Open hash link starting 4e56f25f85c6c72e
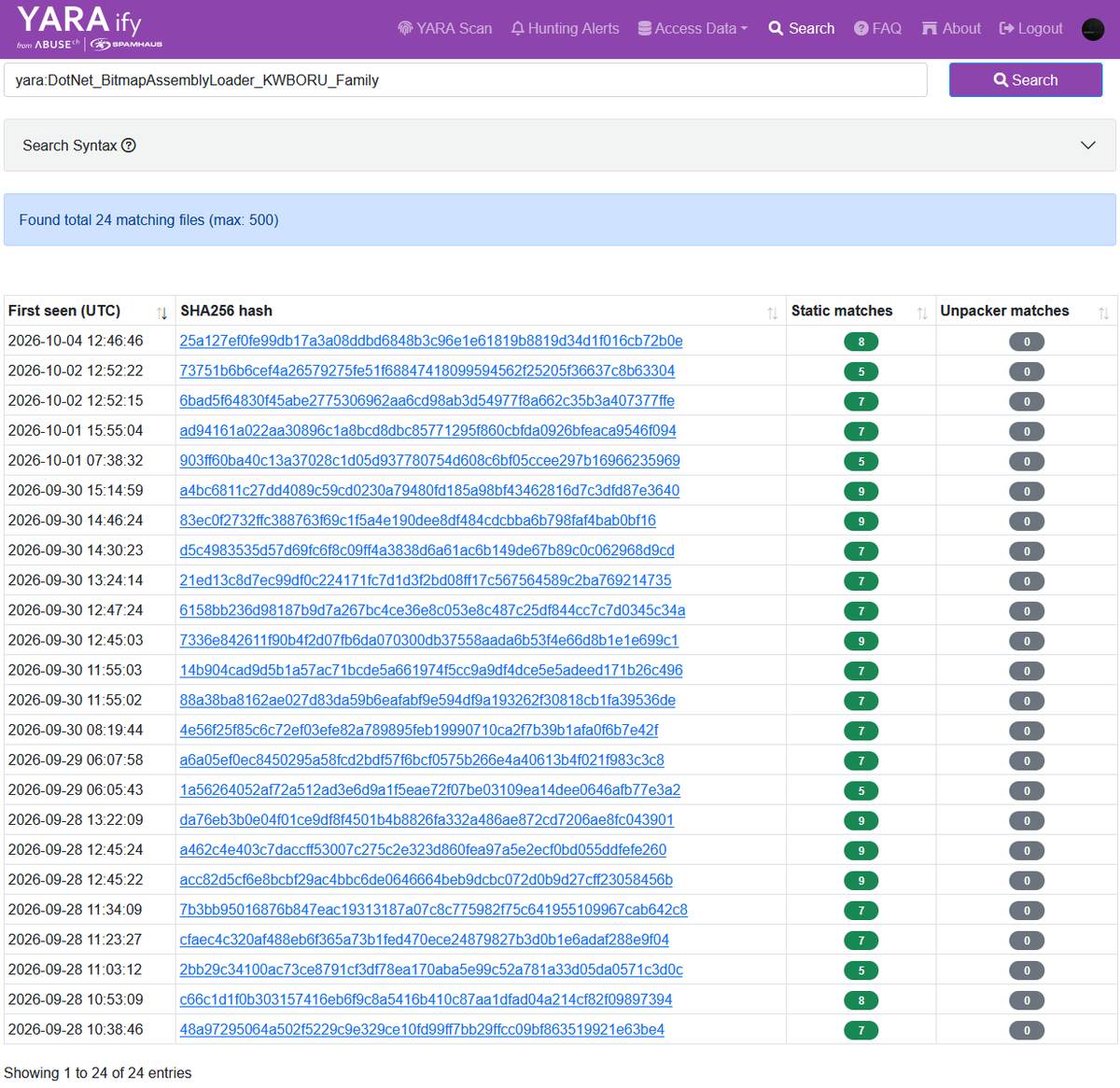This screenshot has height=1088, width=1120. tap(419, 729)
